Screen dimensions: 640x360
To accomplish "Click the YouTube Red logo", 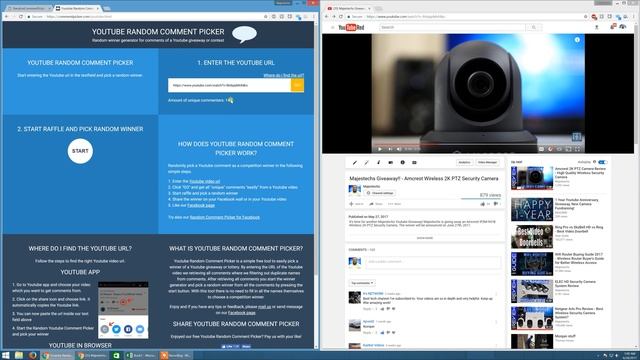I will tap(351, 27).
